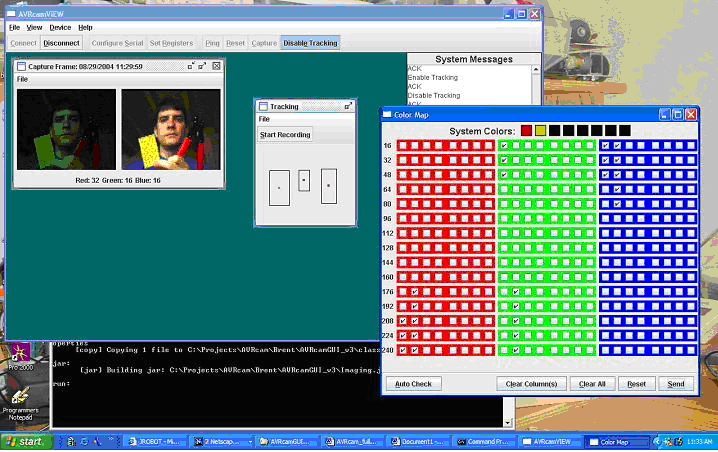Switch to AVRcamGUI folder taskbar item
Image resolution: width=718 pixels, height=452 pixels.
click(x=288, y=442)
